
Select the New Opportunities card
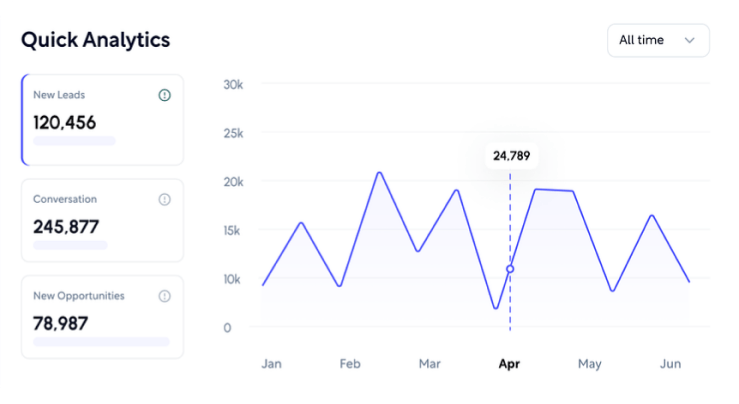coord(103,316)
